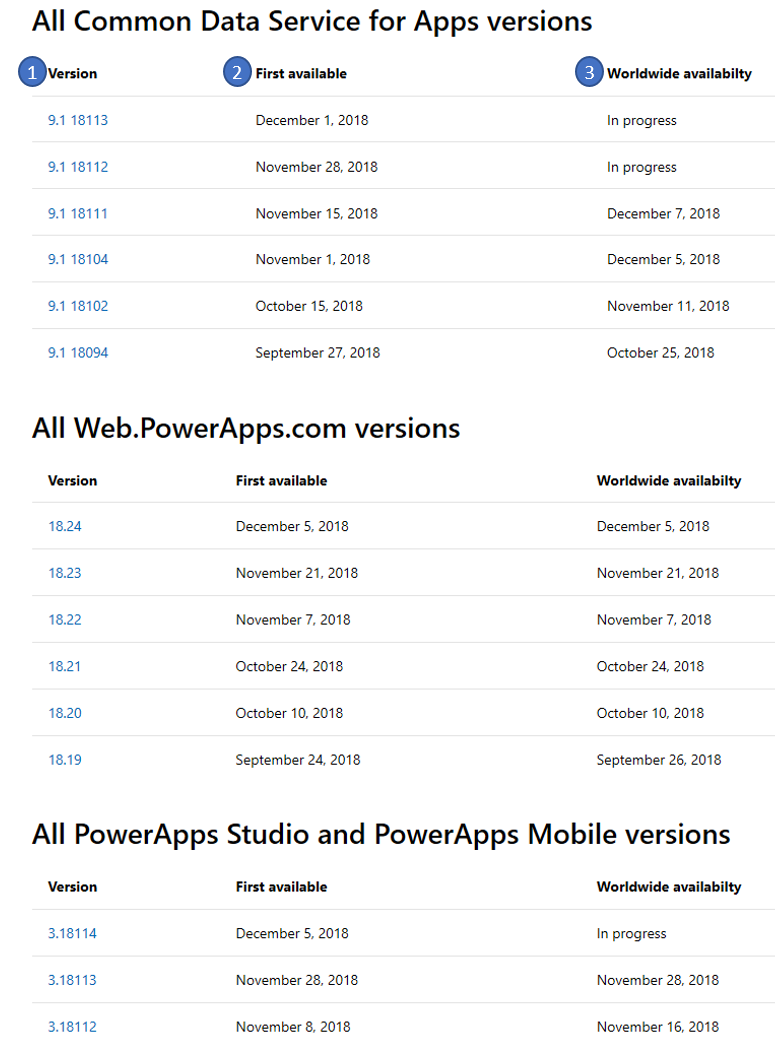Select the 9.1 18104 version link
Image resolution: width=775 pixels, height=1045 pixels.
78,259
